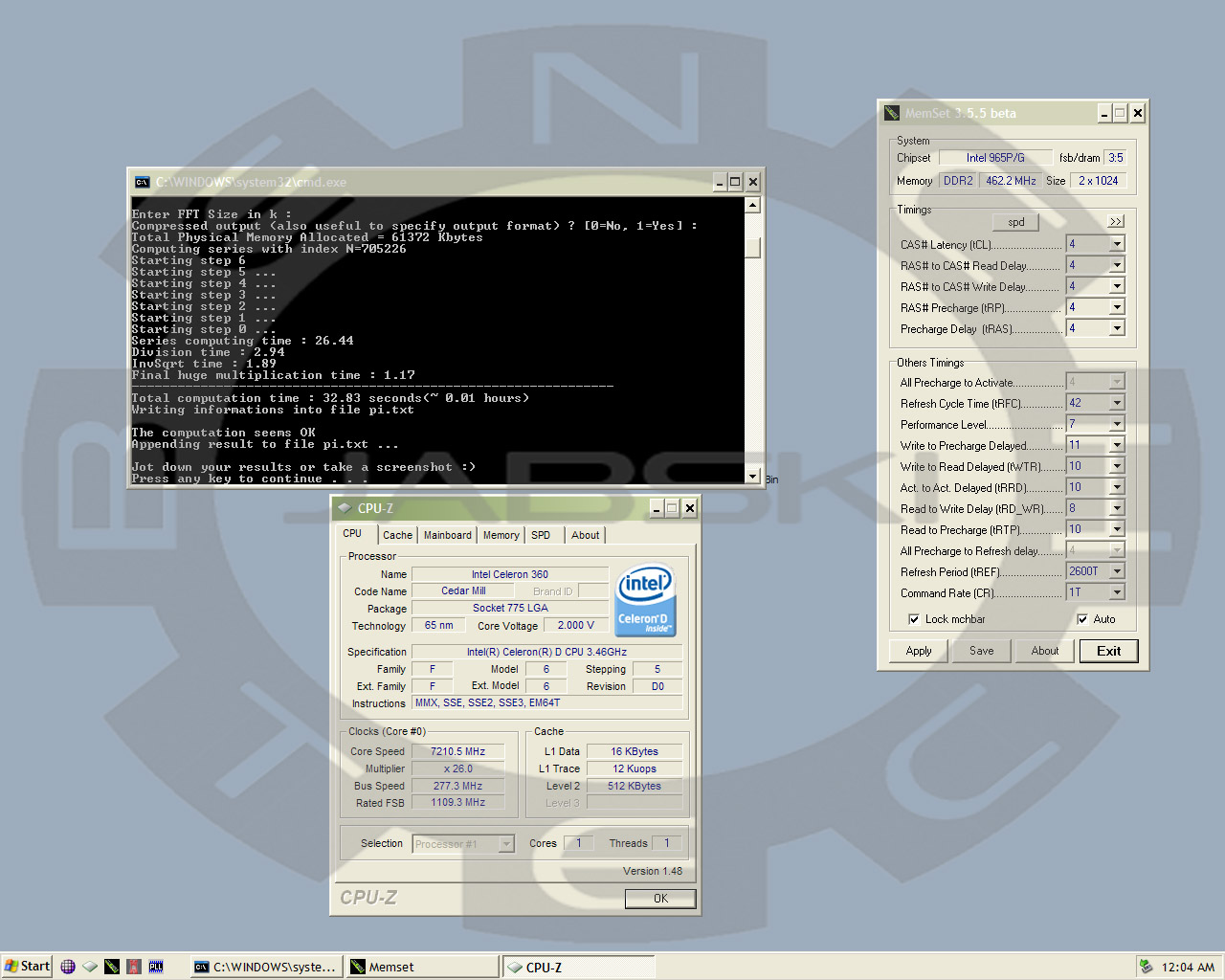Select the CPU tab in CPU-Z

click(353, 533)
